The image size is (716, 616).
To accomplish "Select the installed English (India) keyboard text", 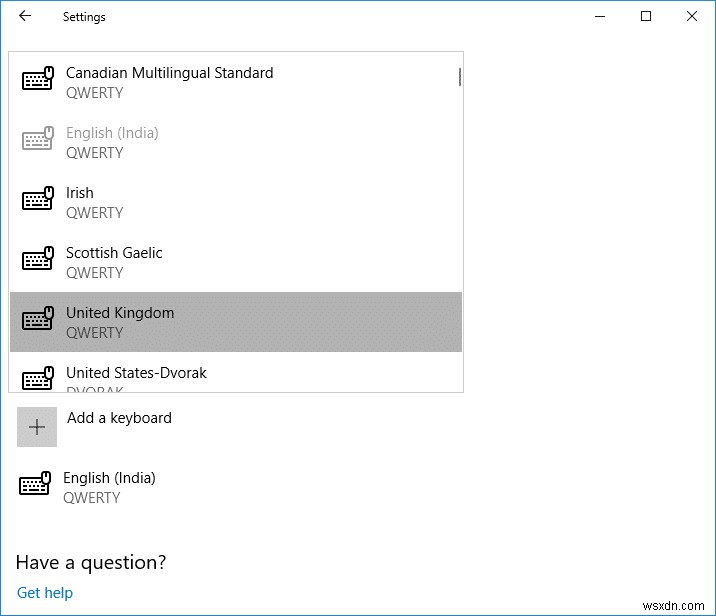I will click(x=109, y=488).
